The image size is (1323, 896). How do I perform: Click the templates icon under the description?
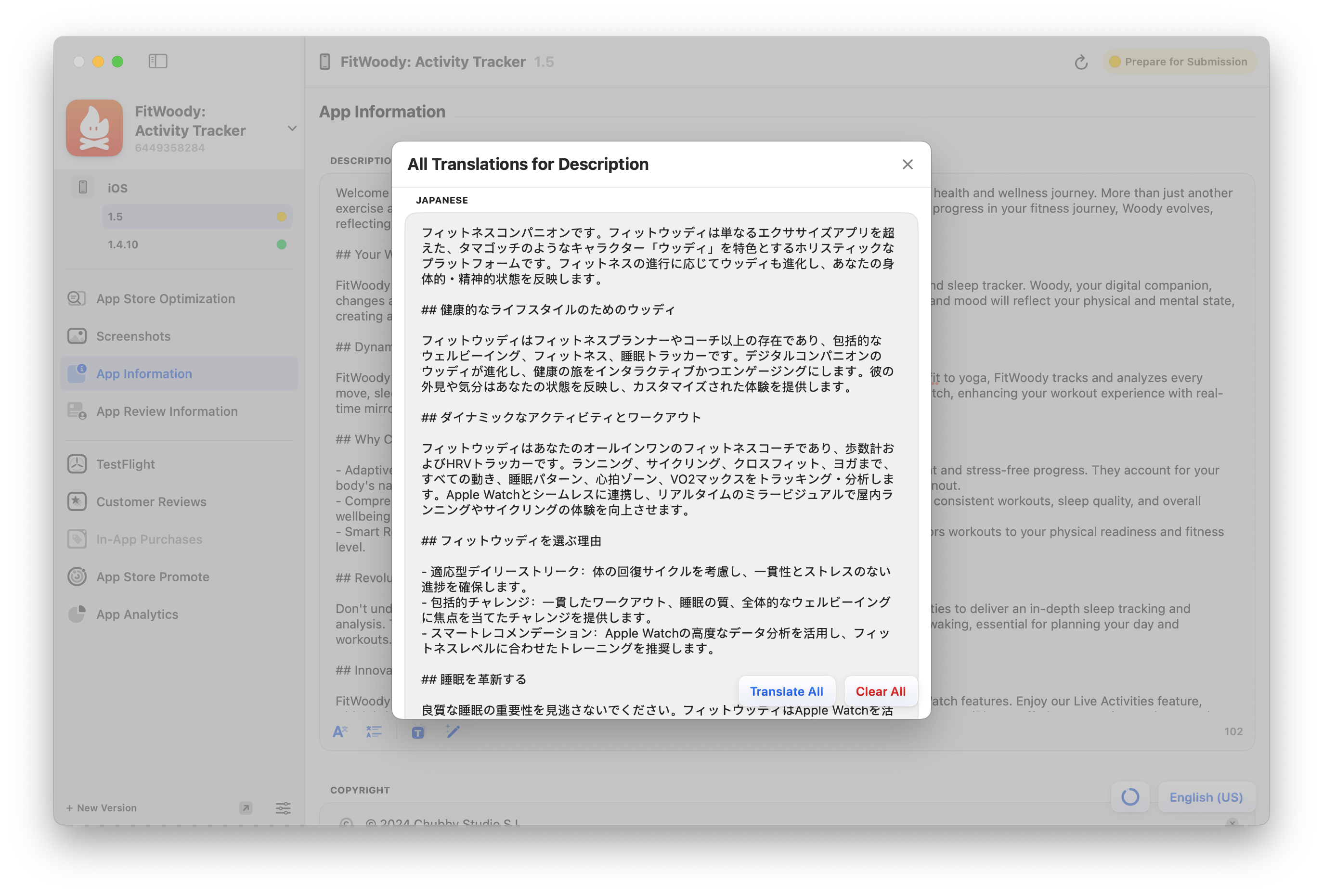[x=417, y=732]
